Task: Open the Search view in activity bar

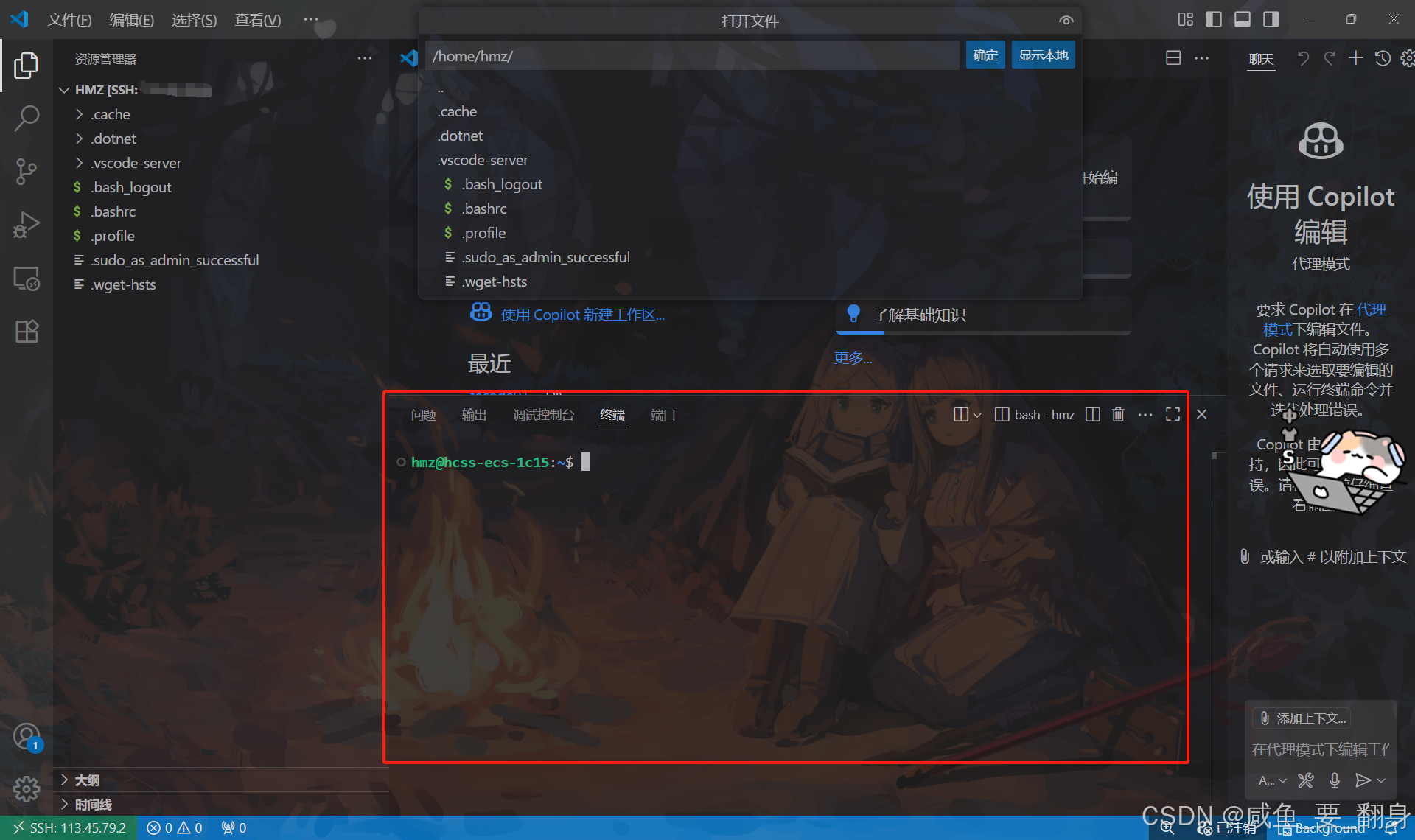Action: 27,118
